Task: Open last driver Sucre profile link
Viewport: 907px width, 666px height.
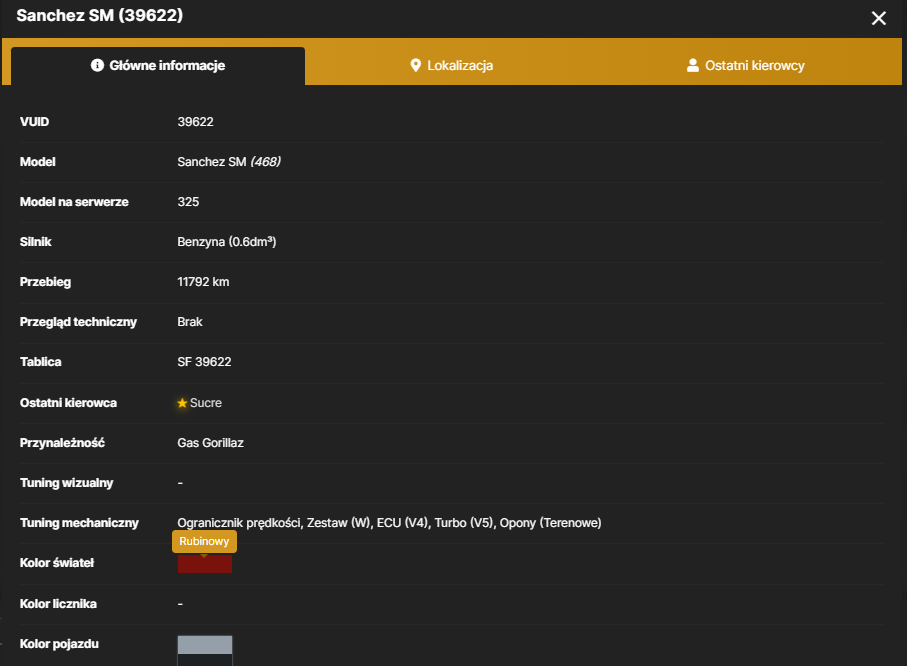Action: click(206, 403)
